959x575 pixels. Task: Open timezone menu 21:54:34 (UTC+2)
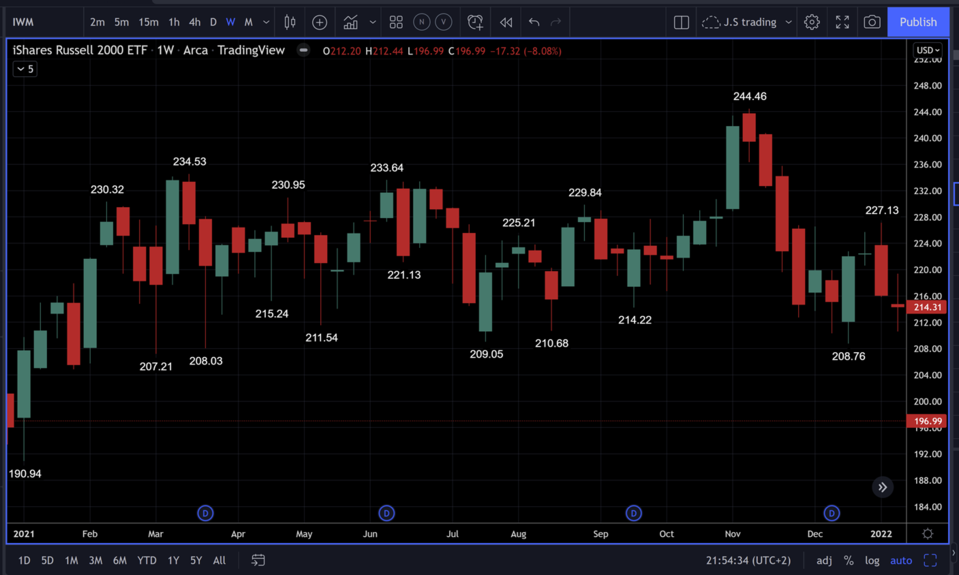coord(748,560)
